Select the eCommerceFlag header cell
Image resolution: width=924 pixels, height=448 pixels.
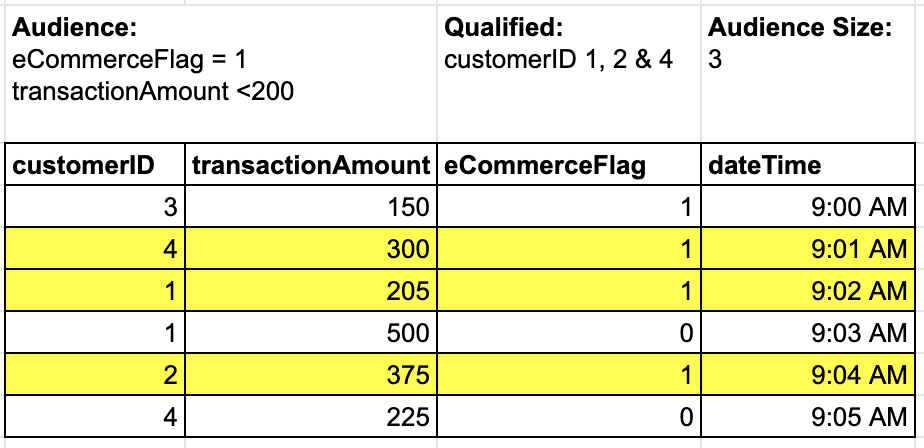coord(569,165)
